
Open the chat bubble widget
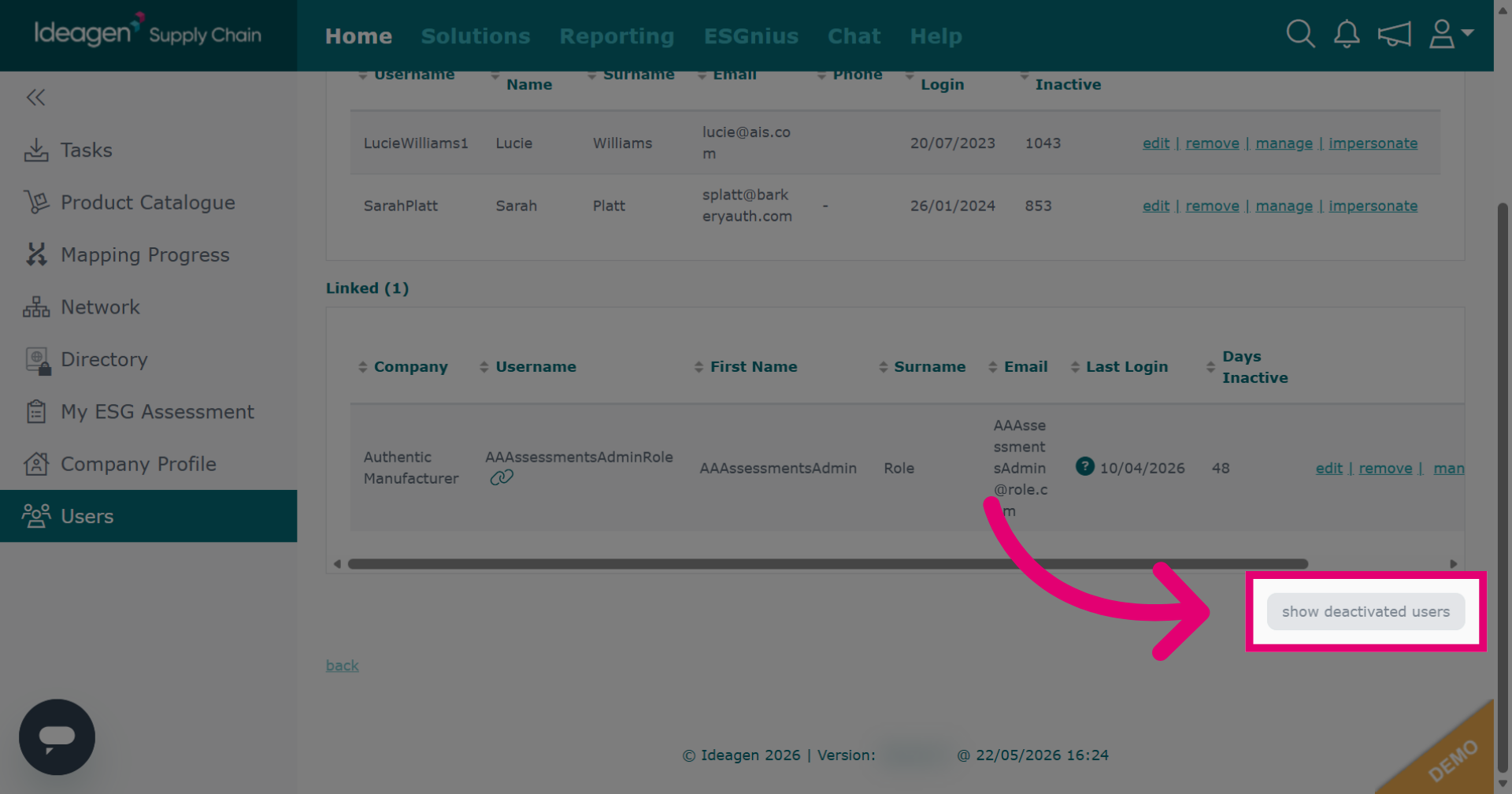pos(57,737)
